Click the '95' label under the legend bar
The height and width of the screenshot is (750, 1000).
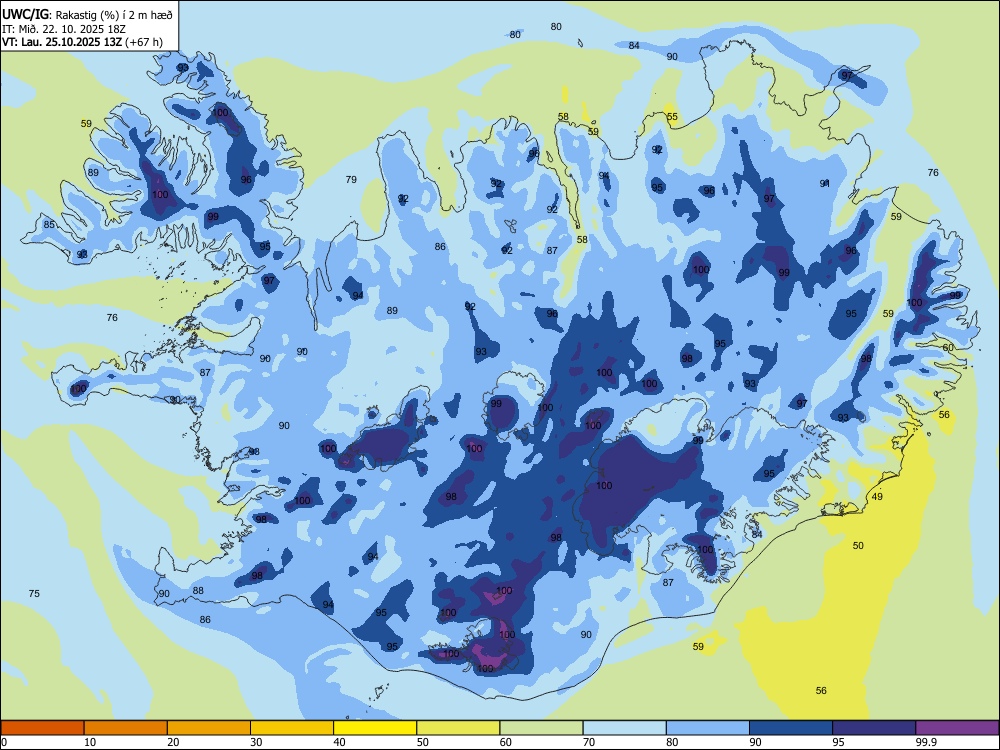click(x=839, y=742)
